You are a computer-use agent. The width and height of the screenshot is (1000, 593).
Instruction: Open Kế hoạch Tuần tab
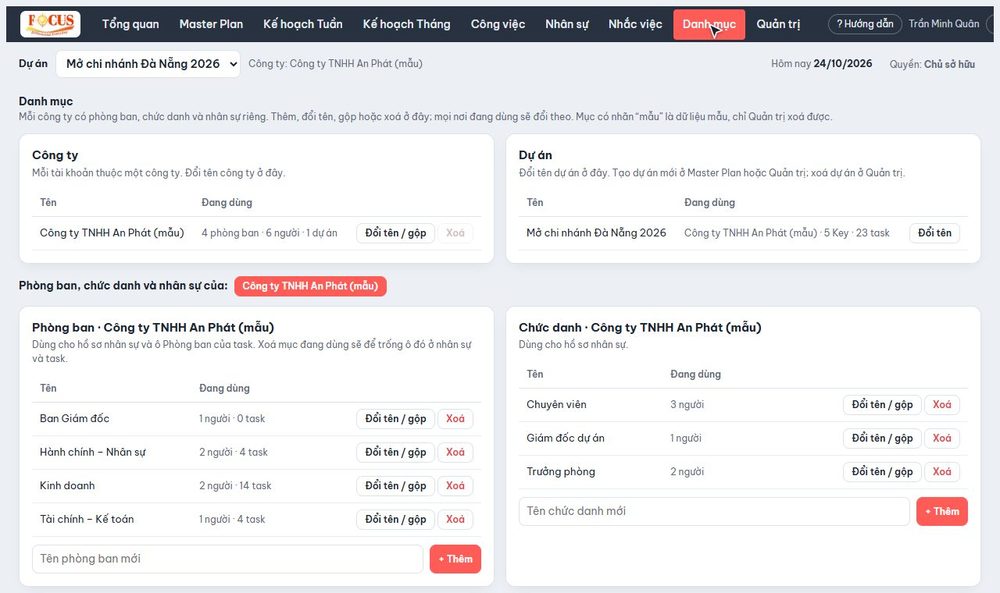coord(303,24)
